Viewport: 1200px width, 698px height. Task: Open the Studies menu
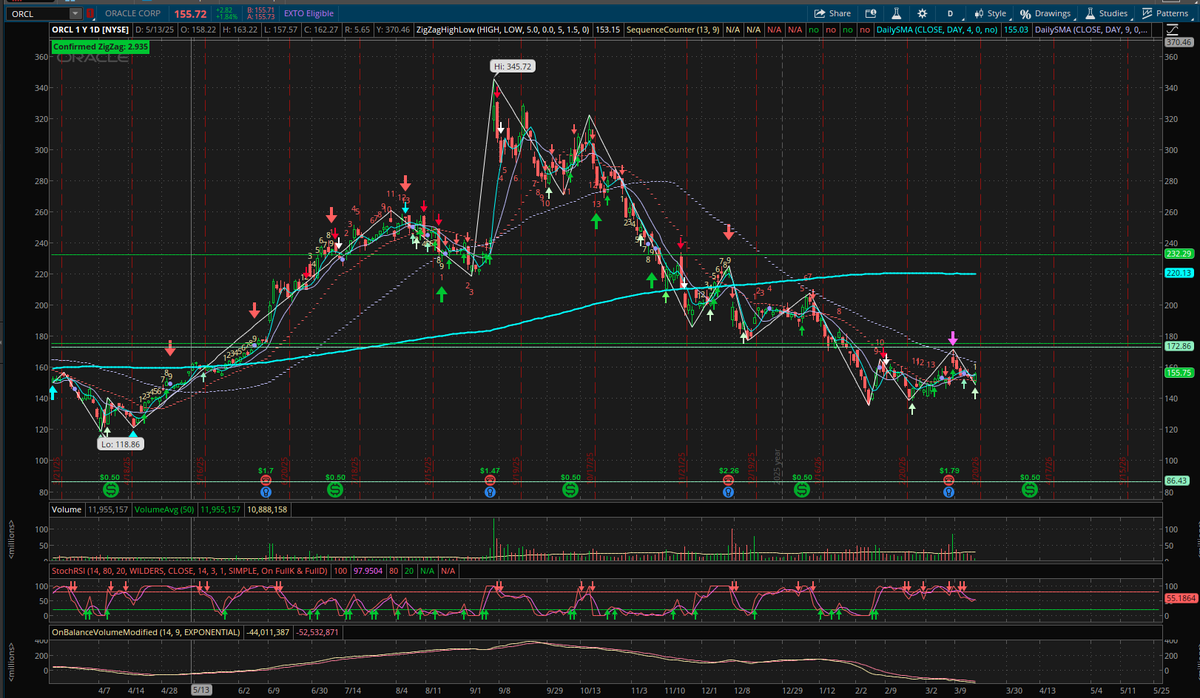[x=1106, y=14]
